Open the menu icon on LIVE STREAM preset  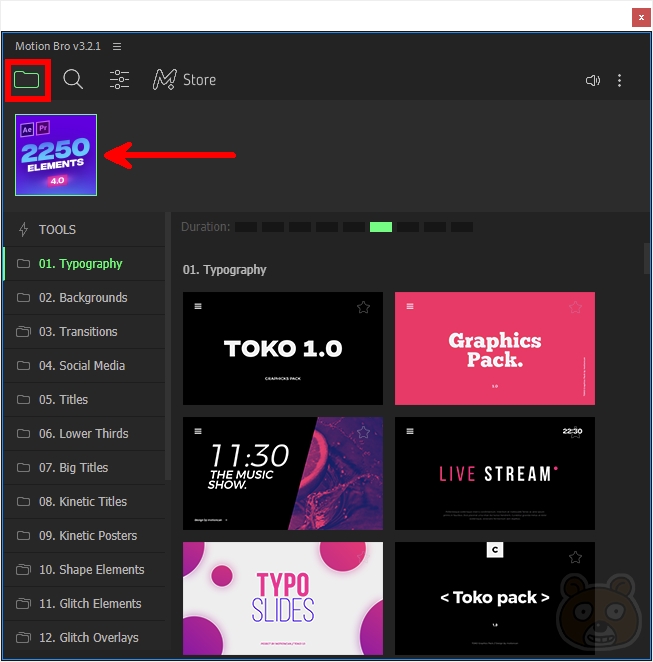(410, 431)
